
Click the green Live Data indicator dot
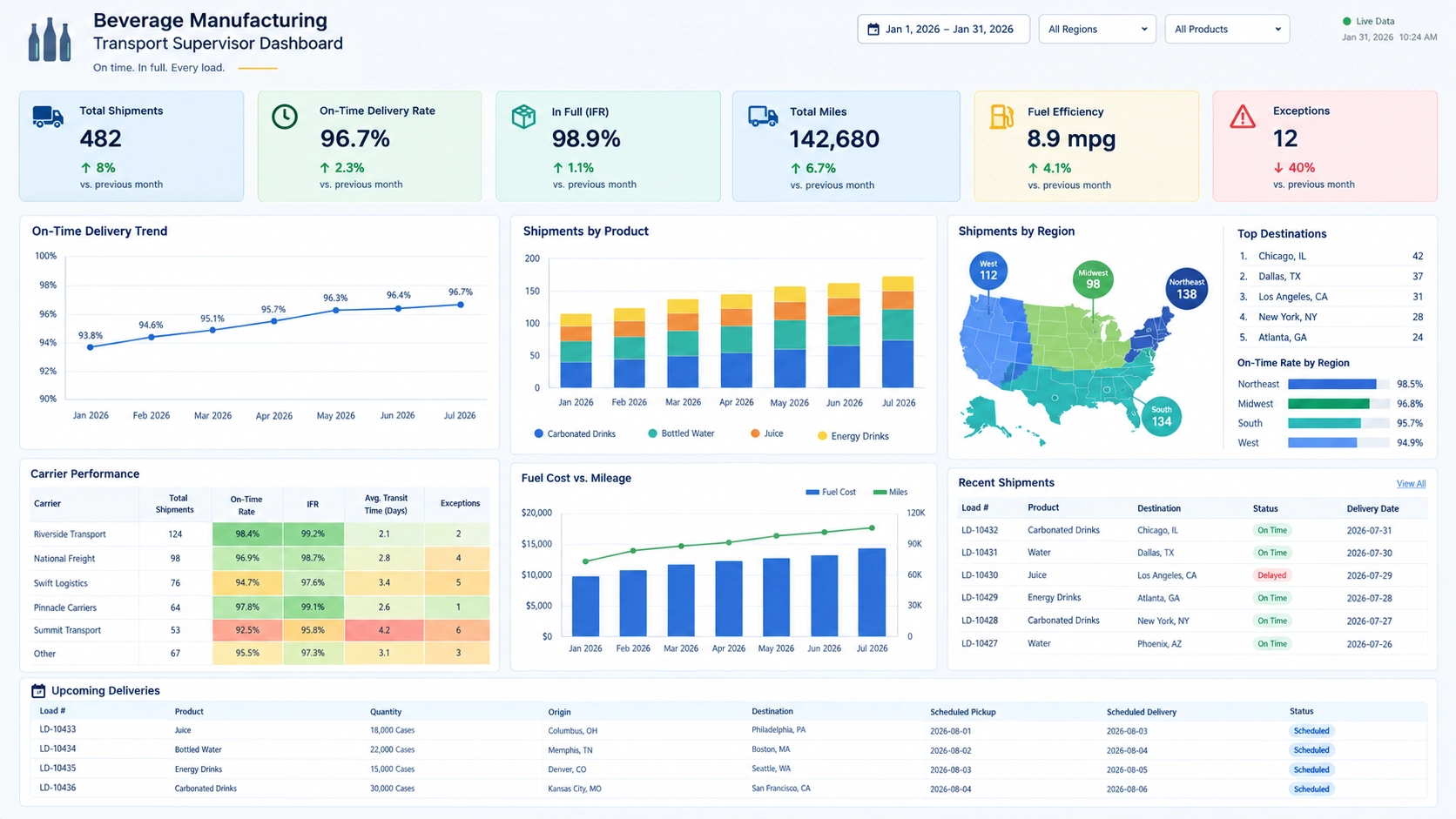click(x=1347, y=21)
